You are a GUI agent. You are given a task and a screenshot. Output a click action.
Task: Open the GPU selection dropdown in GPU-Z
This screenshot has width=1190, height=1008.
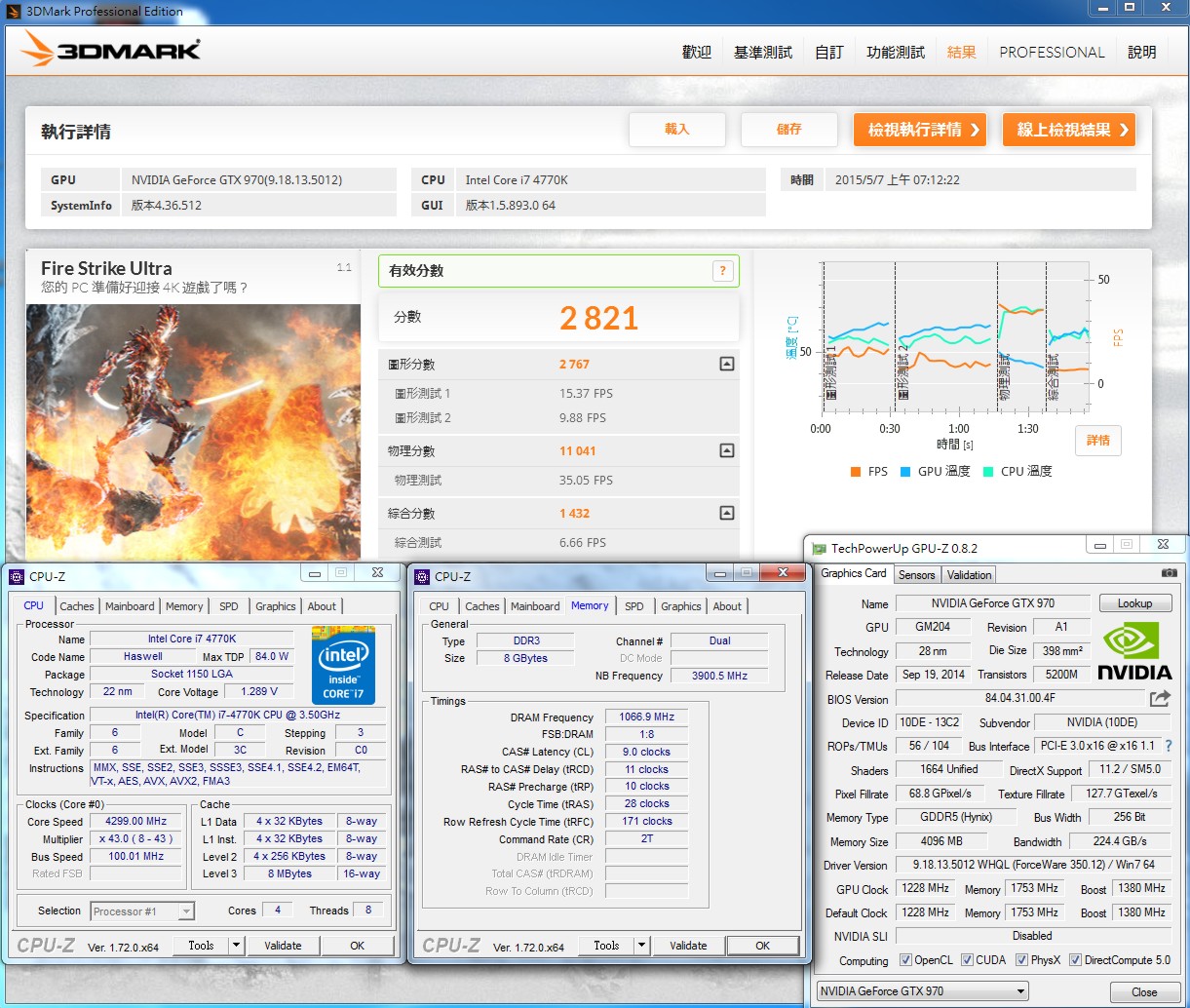[x=922, y=991]
